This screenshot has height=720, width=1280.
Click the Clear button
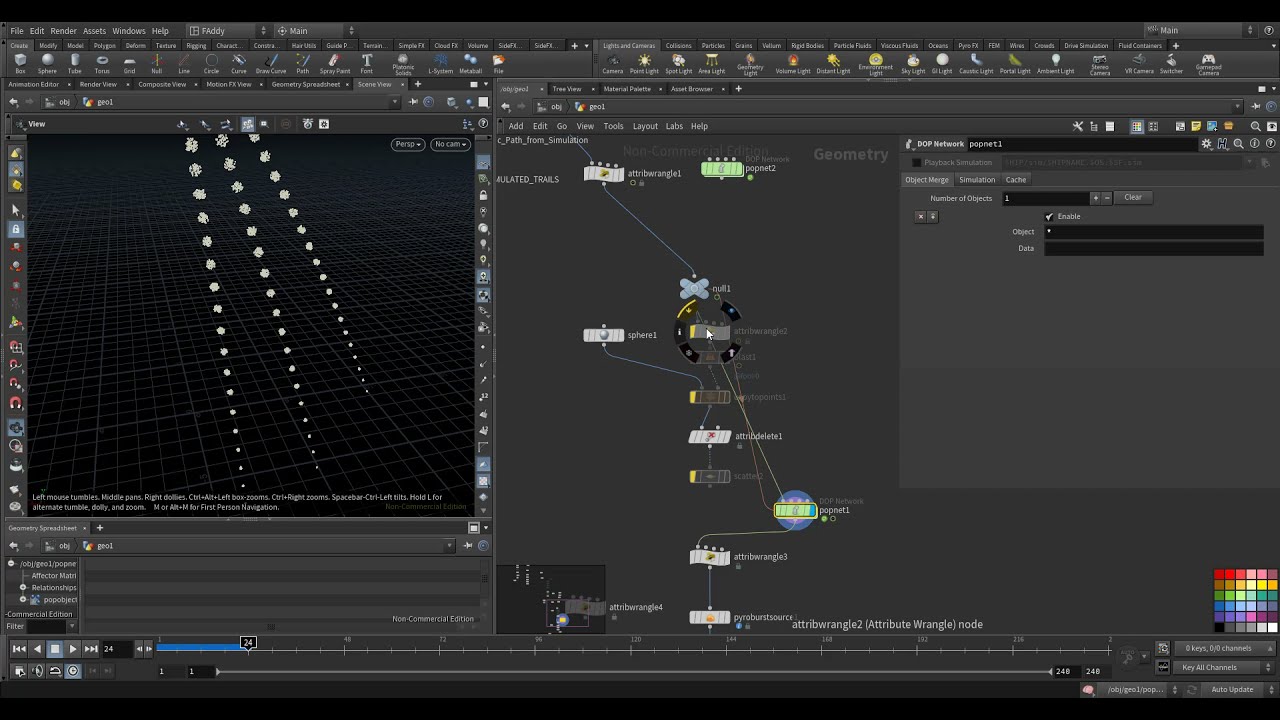(1133, 198)
